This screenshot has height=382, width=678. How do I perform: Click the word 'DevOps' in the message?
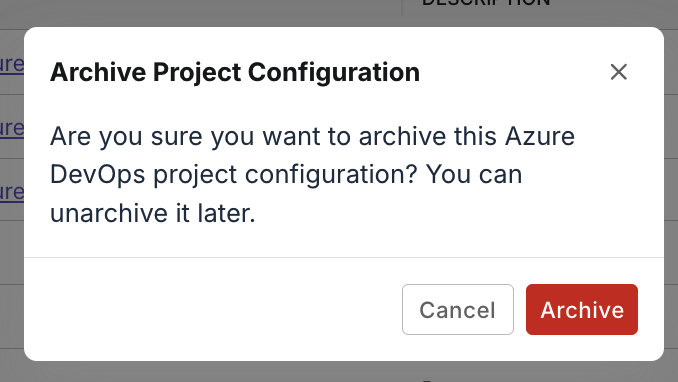pyautogui.click(x=98, y=175)
